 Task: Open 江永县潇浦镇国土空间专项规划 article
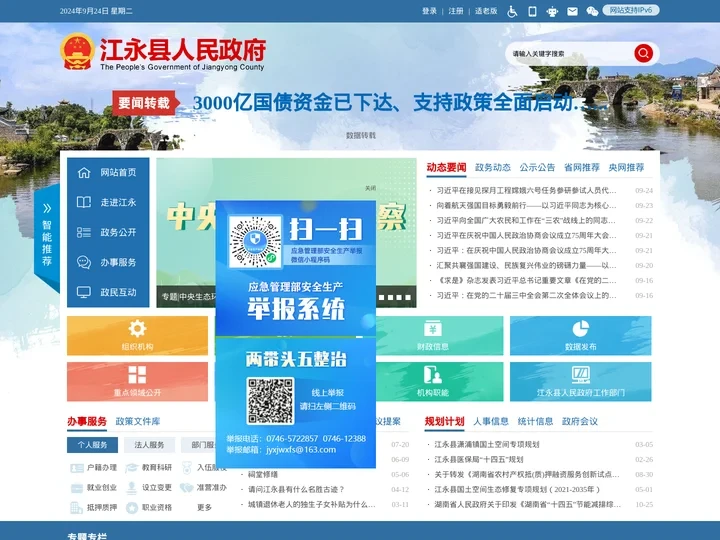pyautogui.click(x=487, y=444)
